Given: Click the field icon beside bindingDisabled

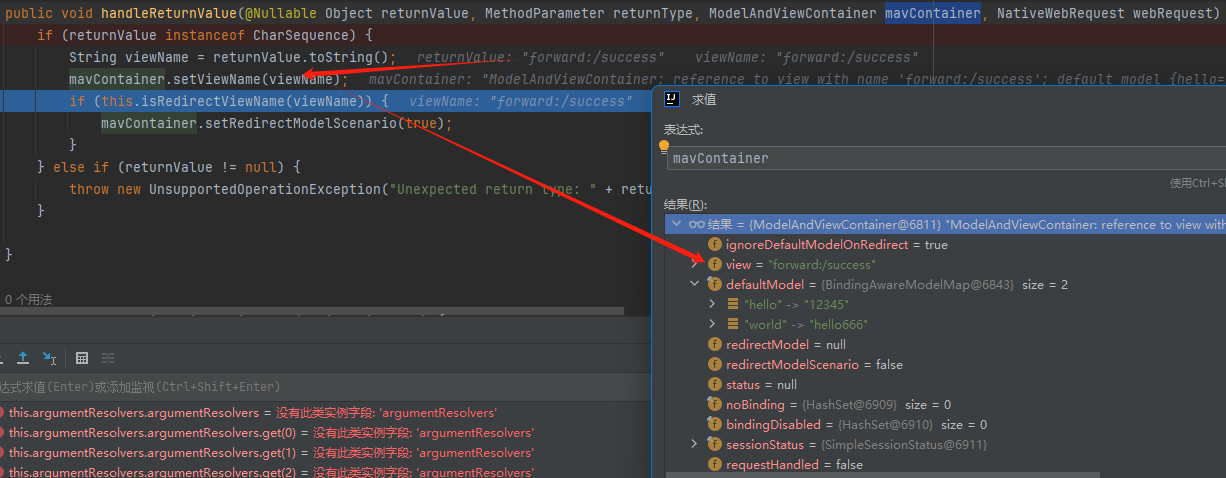Looking at the screenshot, I should 714,424.
